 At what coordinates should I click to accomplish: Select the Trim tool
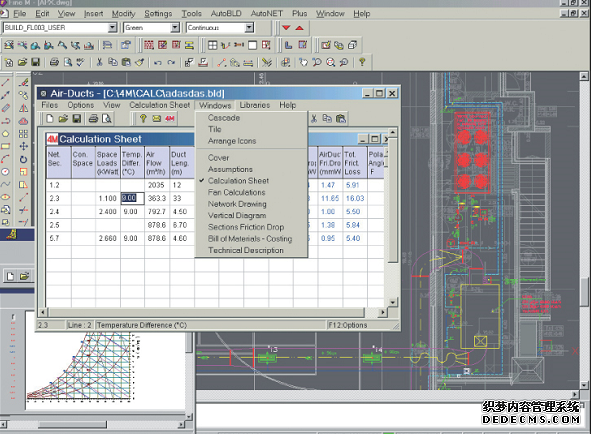[x=23, y=210]
